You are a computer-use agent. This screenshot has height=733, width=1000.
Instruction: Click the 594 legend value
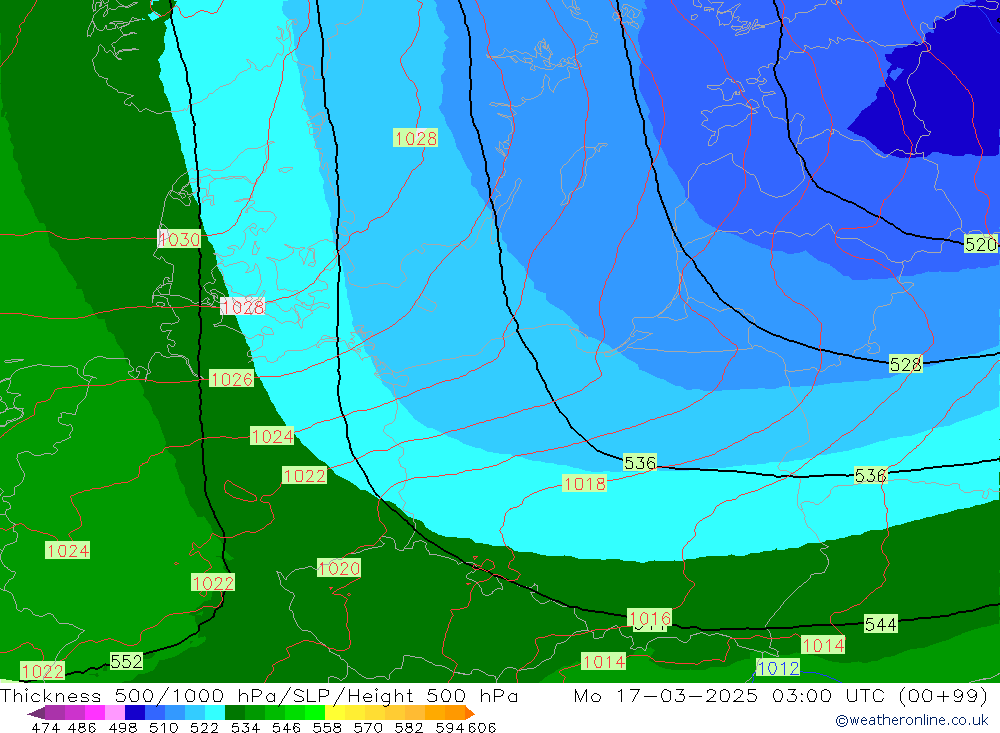pyautogui.click(x=450, y=727)
